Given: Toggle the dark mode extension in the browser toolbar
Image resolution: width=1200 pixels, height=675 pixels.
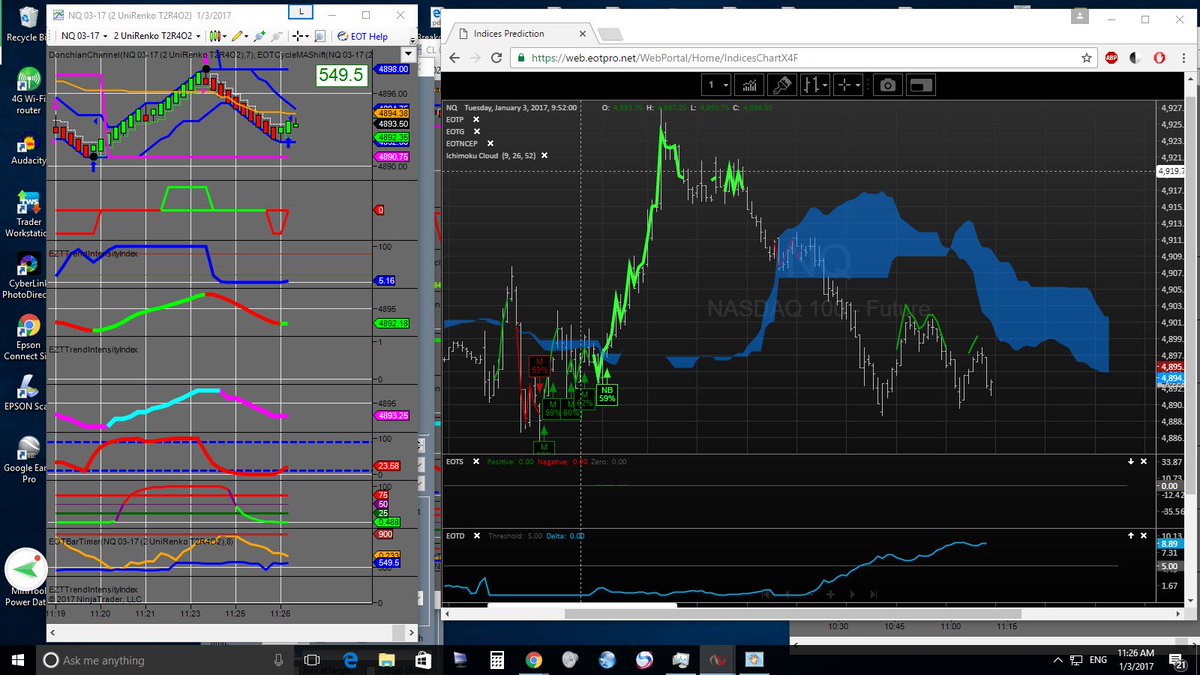Looking at the screenshot, I should pyautogui.click(x=1134, y=58).
